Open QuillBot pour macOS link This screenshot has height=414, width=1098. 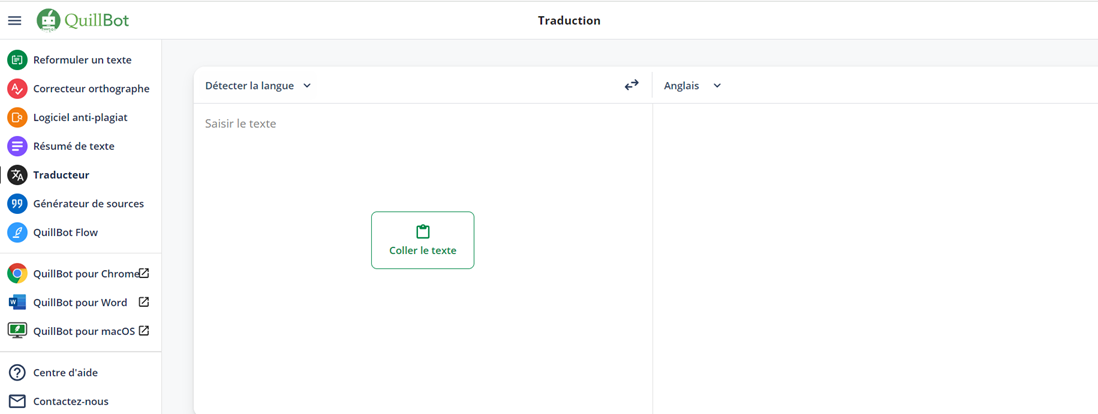click(81, 331)
